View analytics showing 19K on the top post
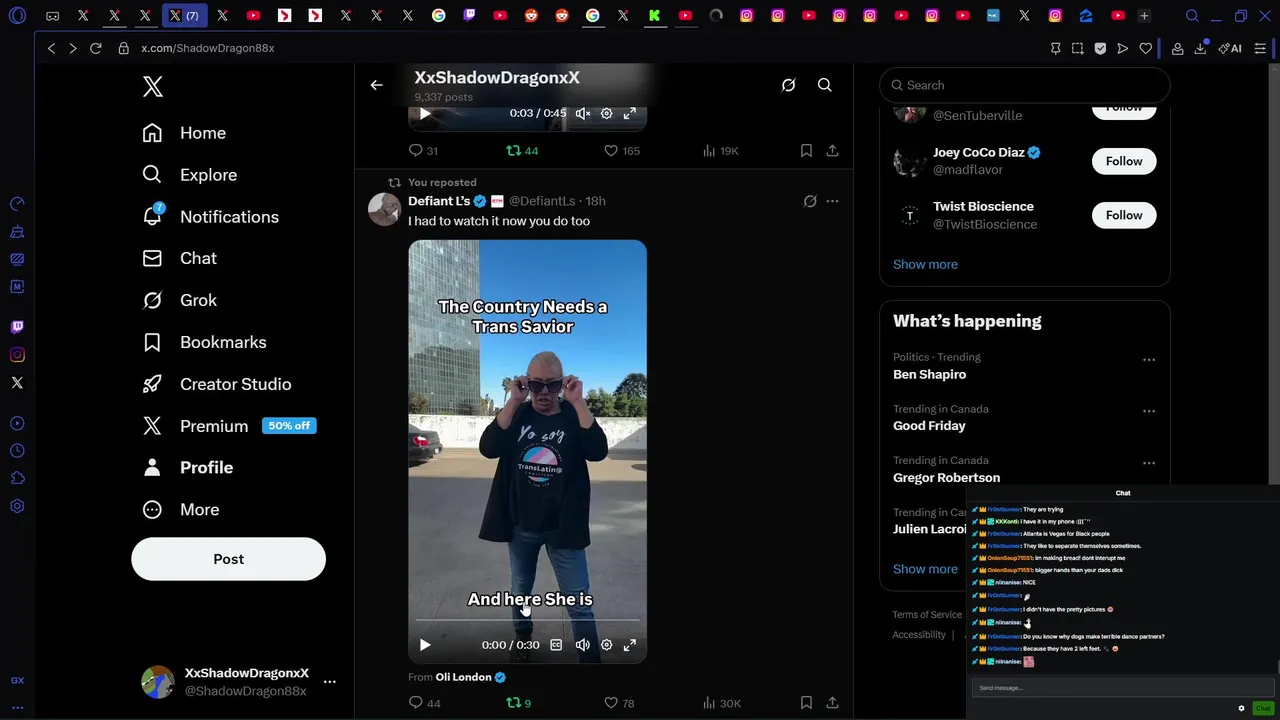 pyautogui.click(x=720, y=151)
